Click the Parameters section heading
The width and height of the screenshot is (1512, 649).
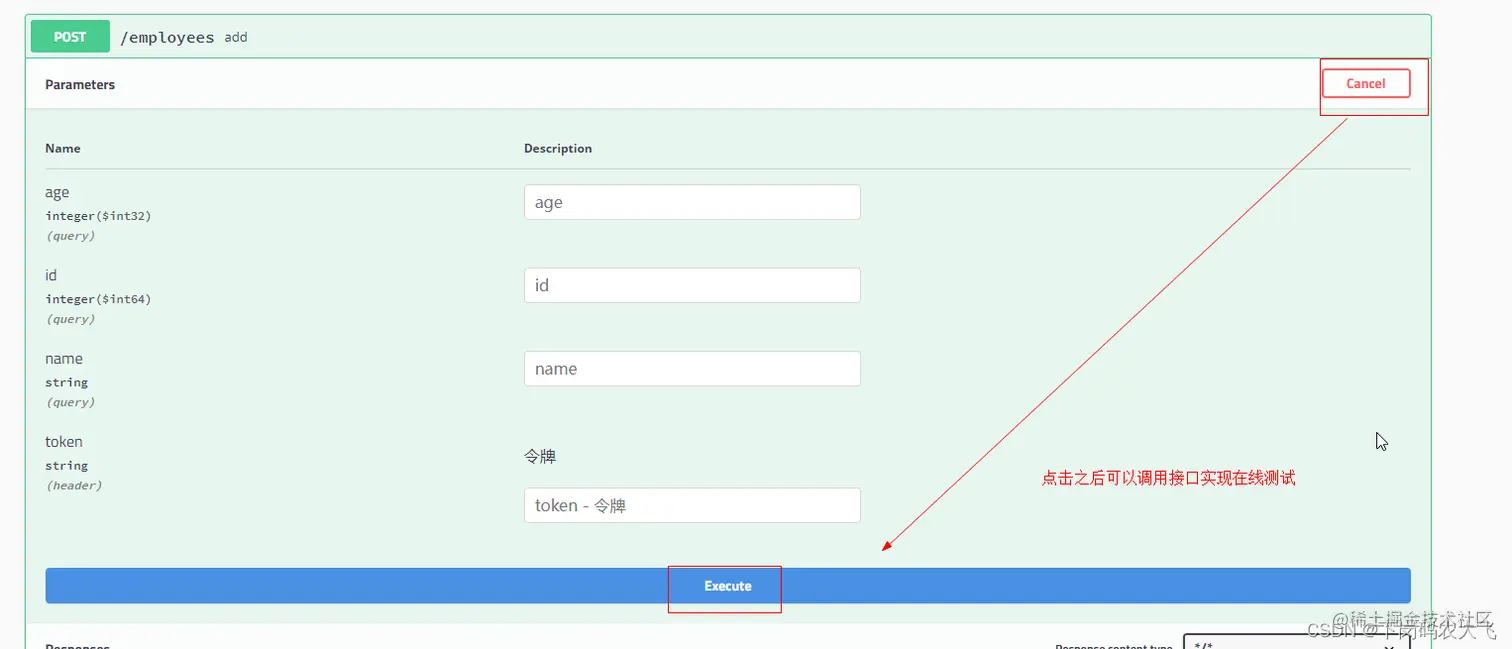pyautogui.click(x=80, y=85)
